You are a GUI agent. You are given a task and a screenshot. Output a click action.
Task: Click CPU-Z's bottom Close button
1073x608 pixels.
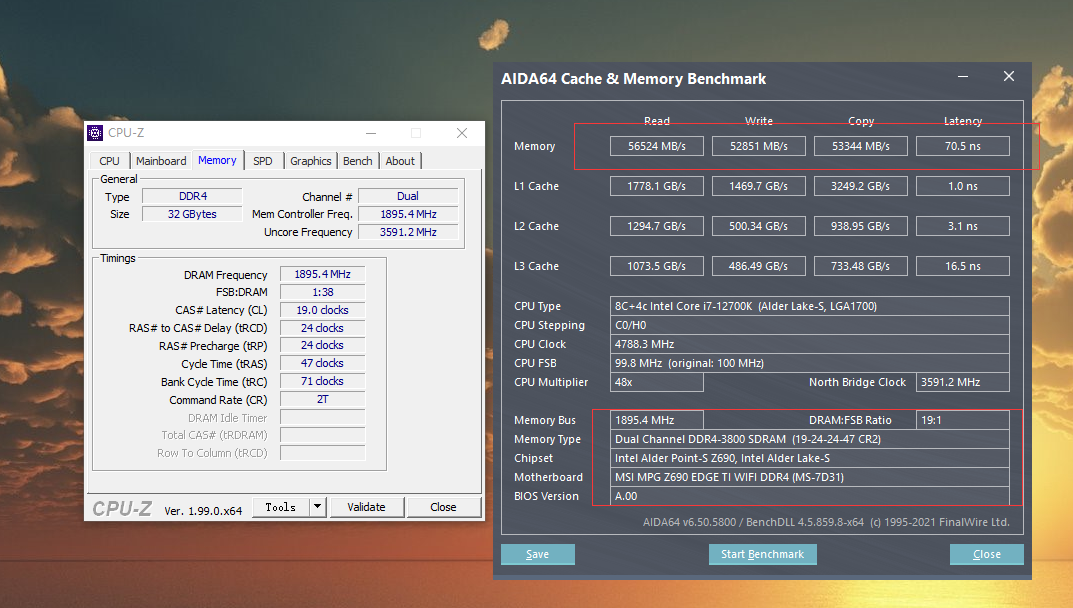pos(443,507)
